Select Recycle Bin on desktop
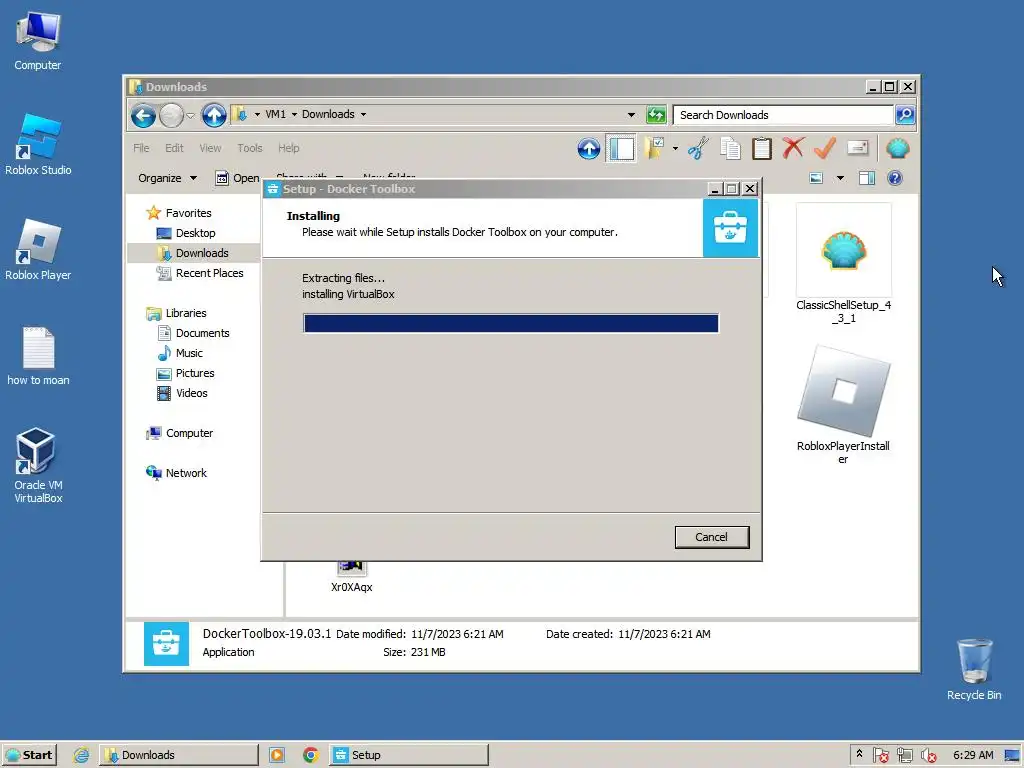The width and height of the screenshot is (1024, 768). click(x=974, y=669)
